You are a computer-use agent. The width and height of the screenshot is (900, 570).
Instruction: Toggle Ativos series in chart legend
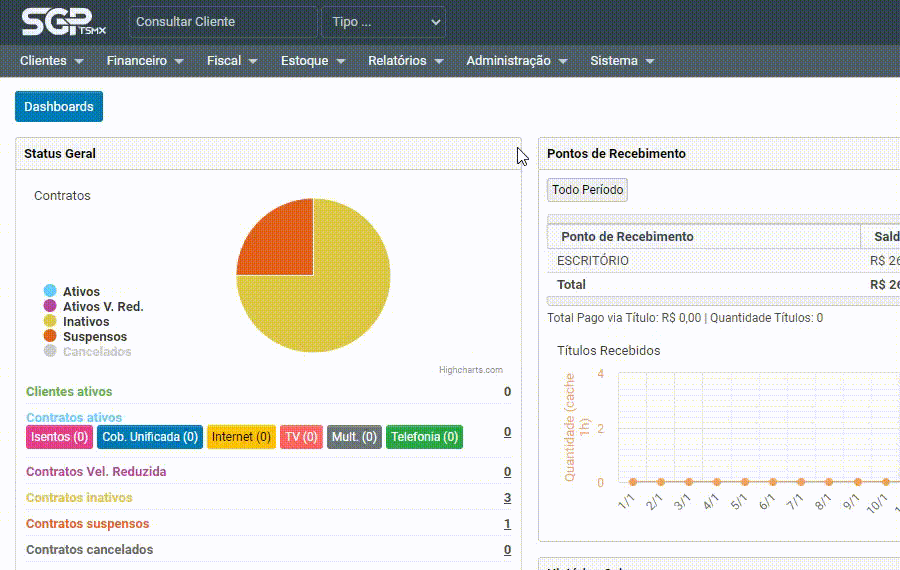pos(81,292)
